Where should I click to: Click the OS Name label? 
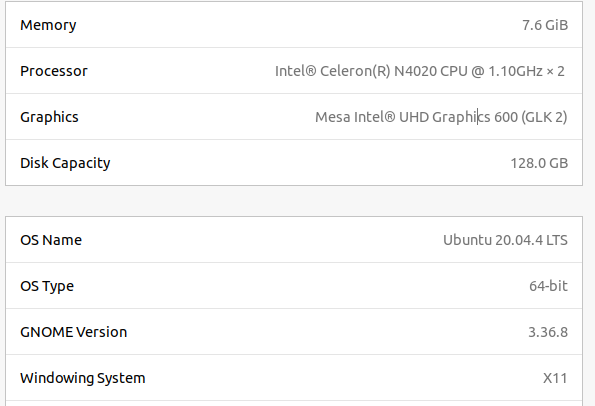51,240
